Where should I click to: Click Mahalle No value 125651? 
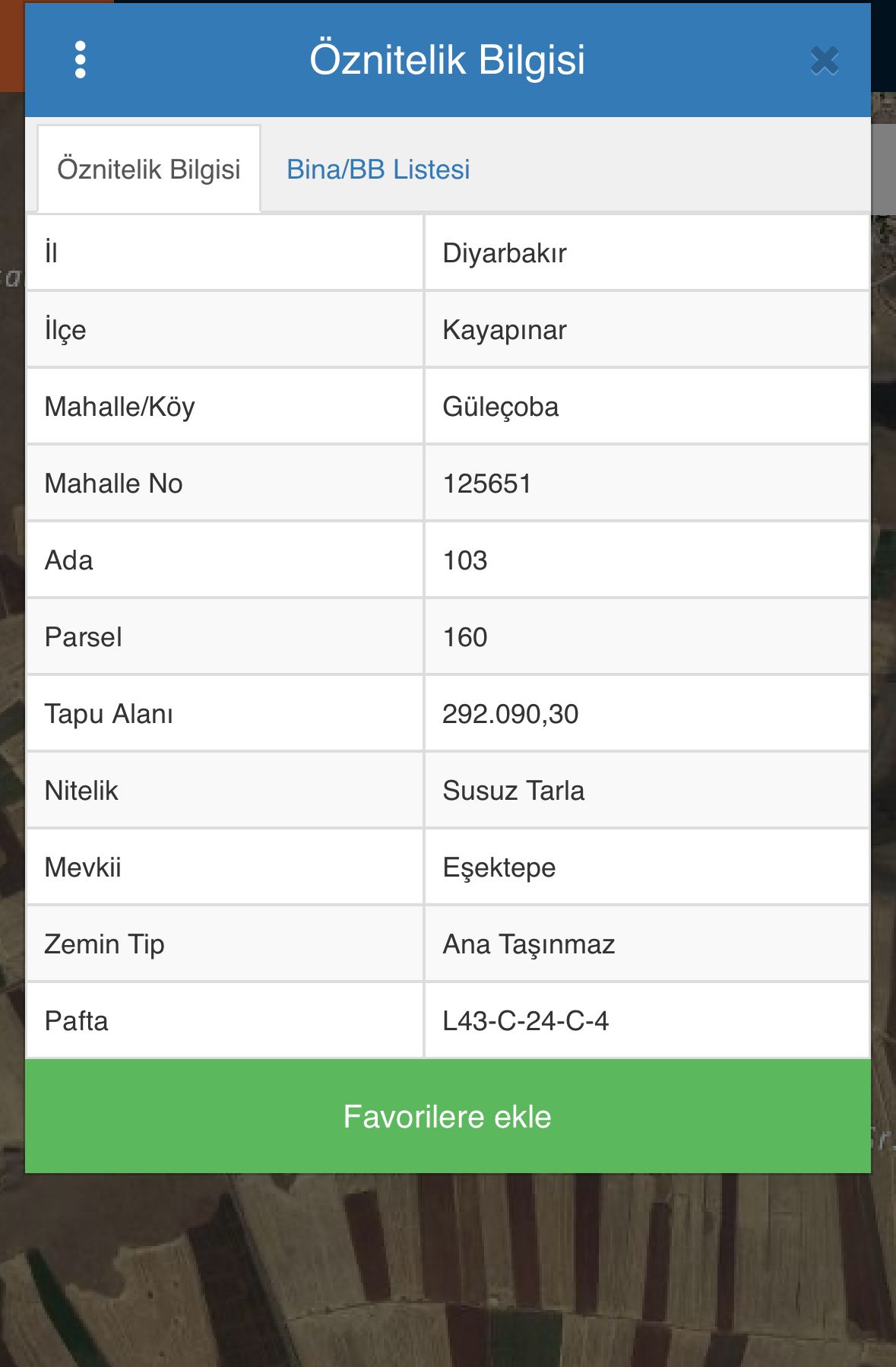tap(647, 484)
